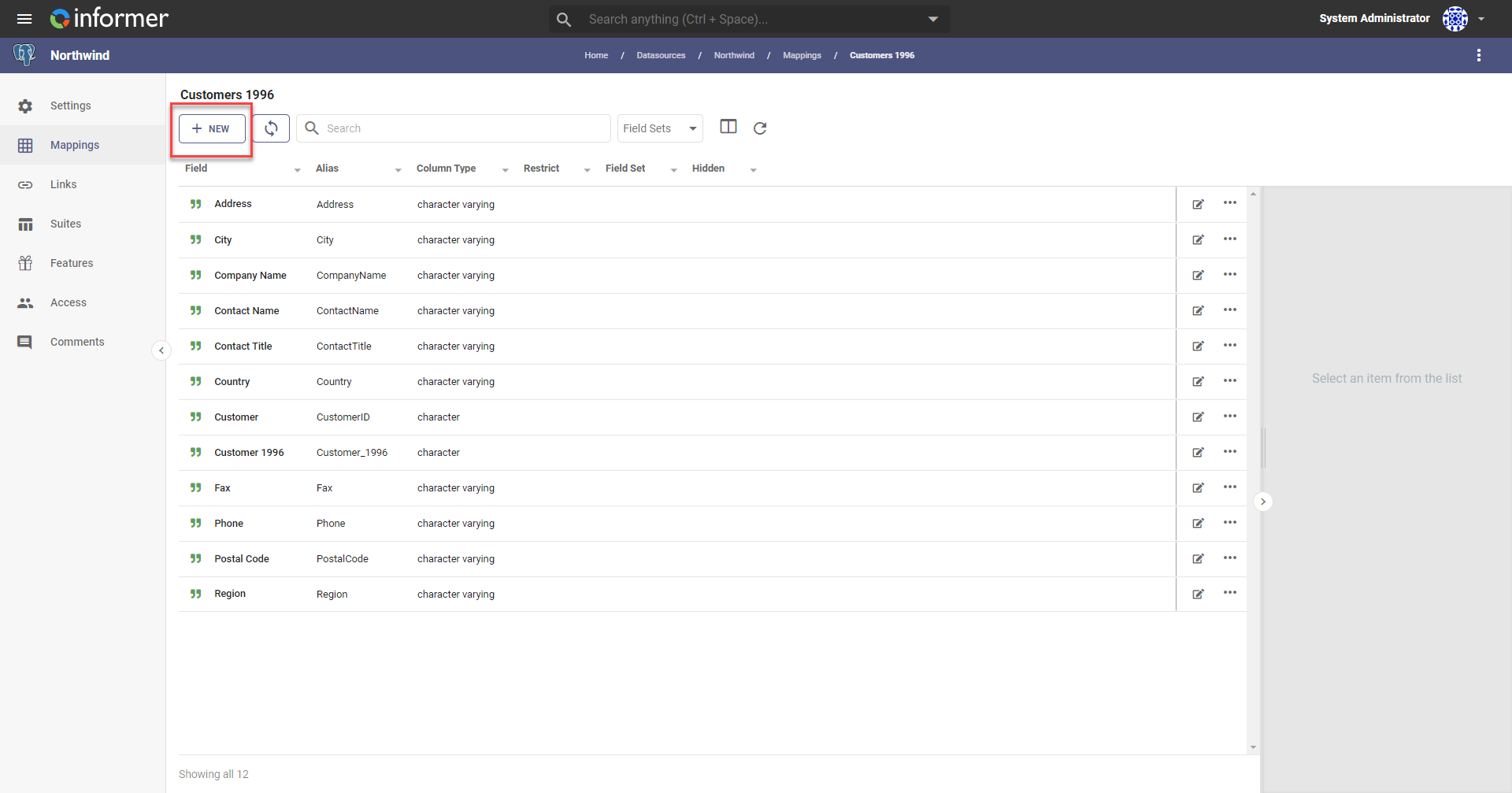Edit the Company Name field

[1198, 275]
